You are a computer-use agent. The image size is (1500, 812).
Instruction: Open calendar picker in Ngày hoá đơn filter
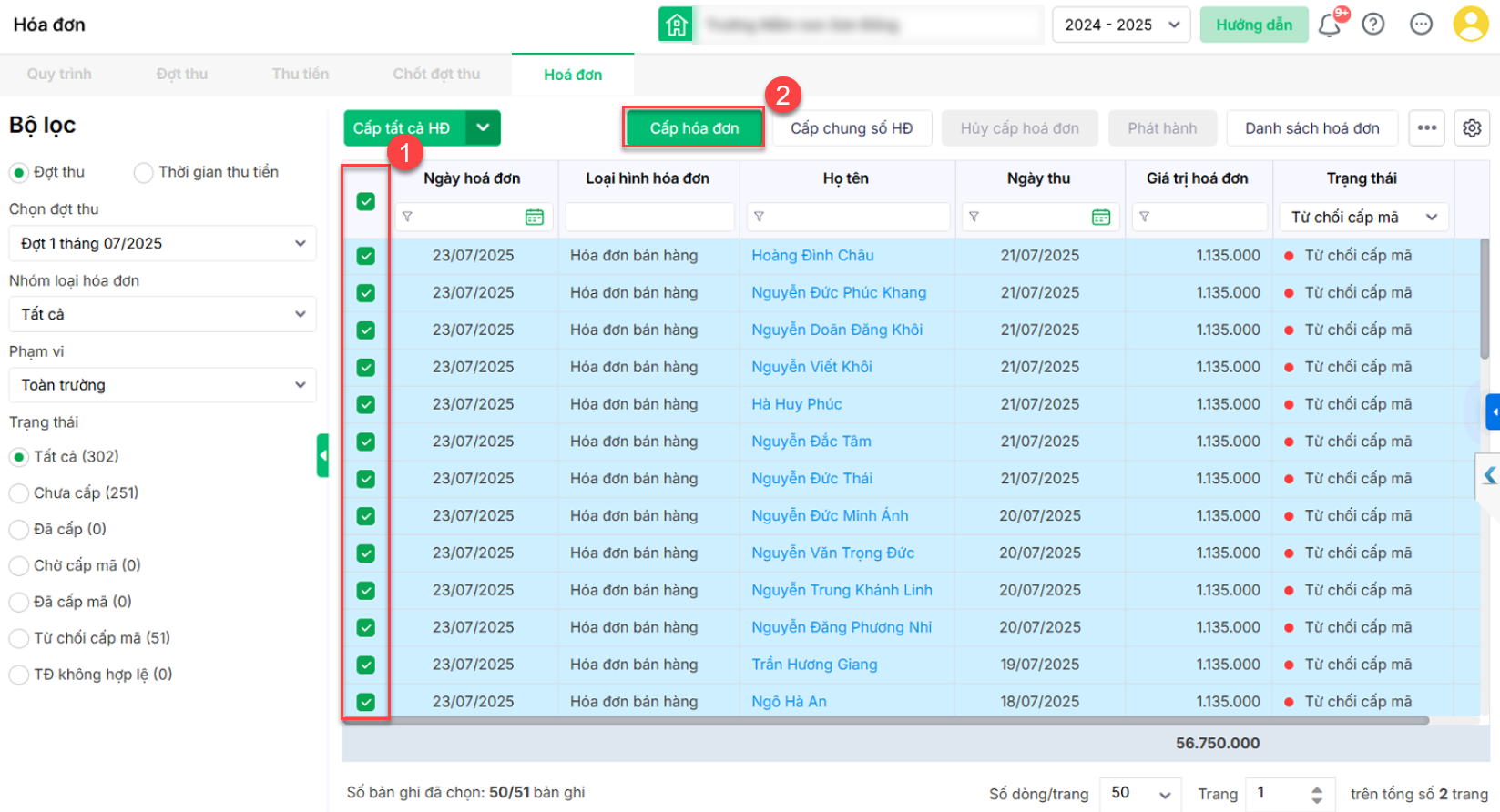click(x=535, y=217)
